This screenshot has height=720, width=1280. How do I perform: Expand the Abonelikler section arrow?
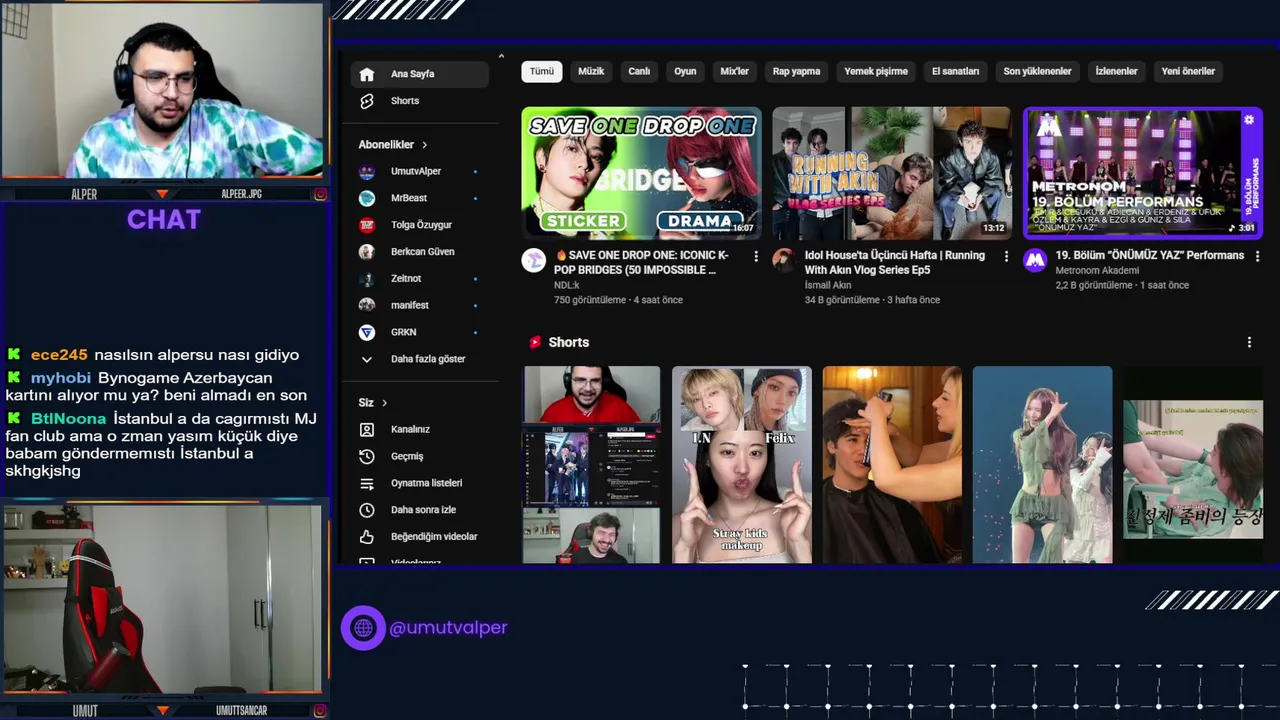coord(424,145)
